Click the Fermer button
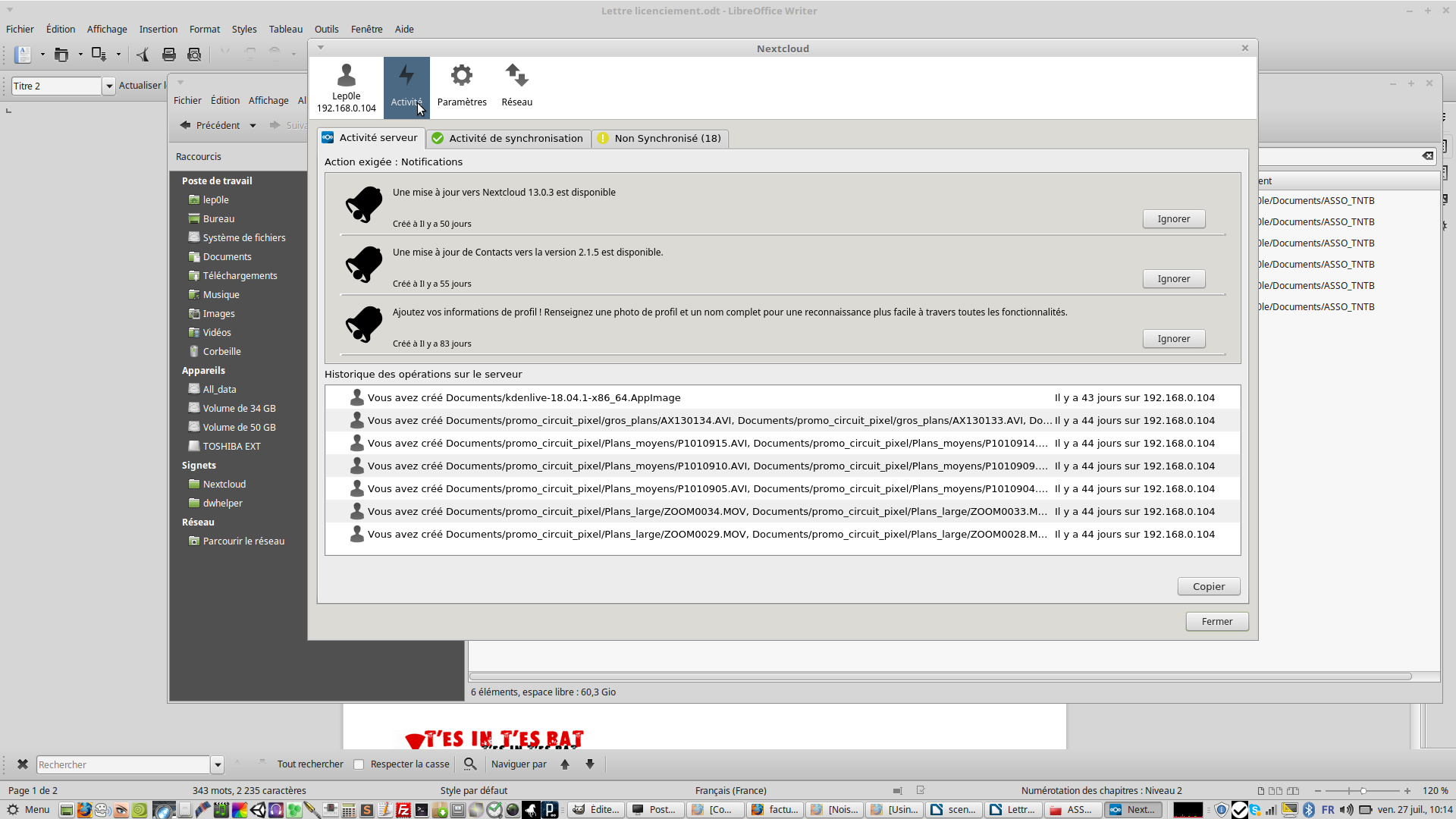The width and height of the screenshot is (1456, 819). pyautogui.click(x=1216, y=622)
